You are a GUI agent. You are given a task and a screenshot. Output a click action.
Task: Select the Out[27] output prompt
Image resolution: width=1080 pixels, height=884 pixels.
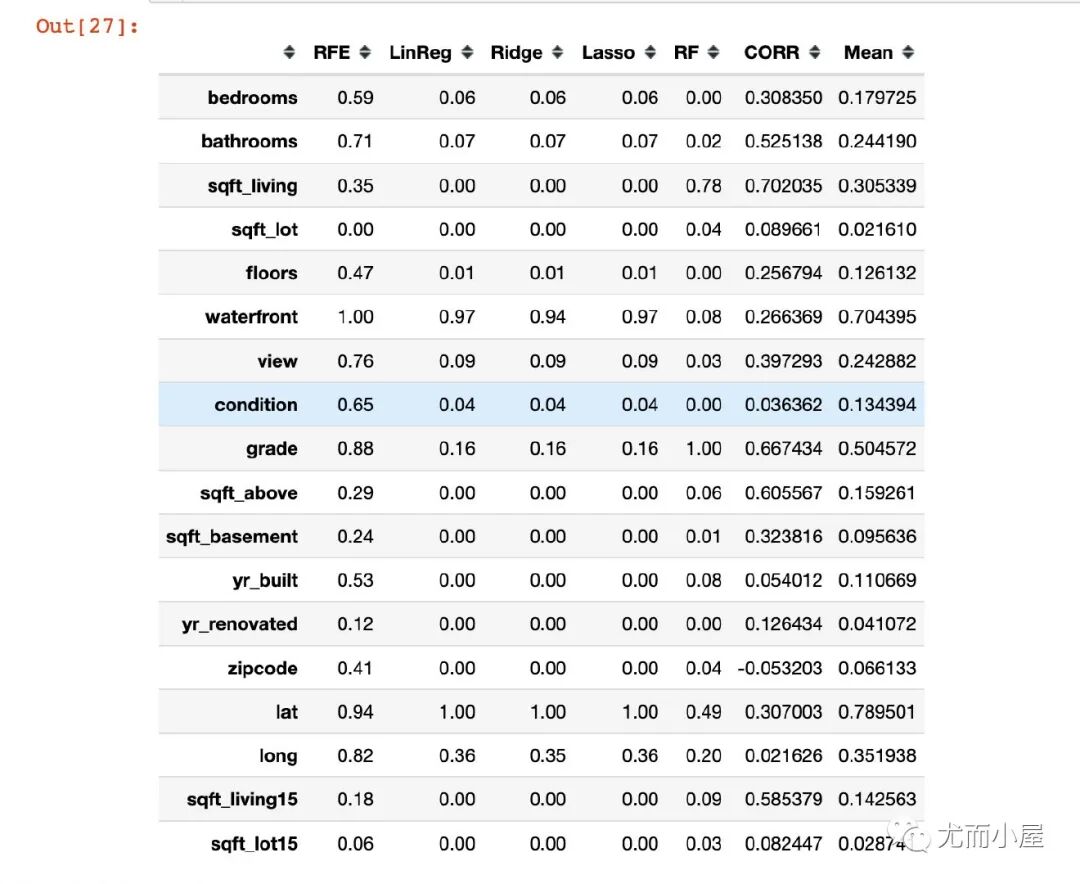click(87, 26)
